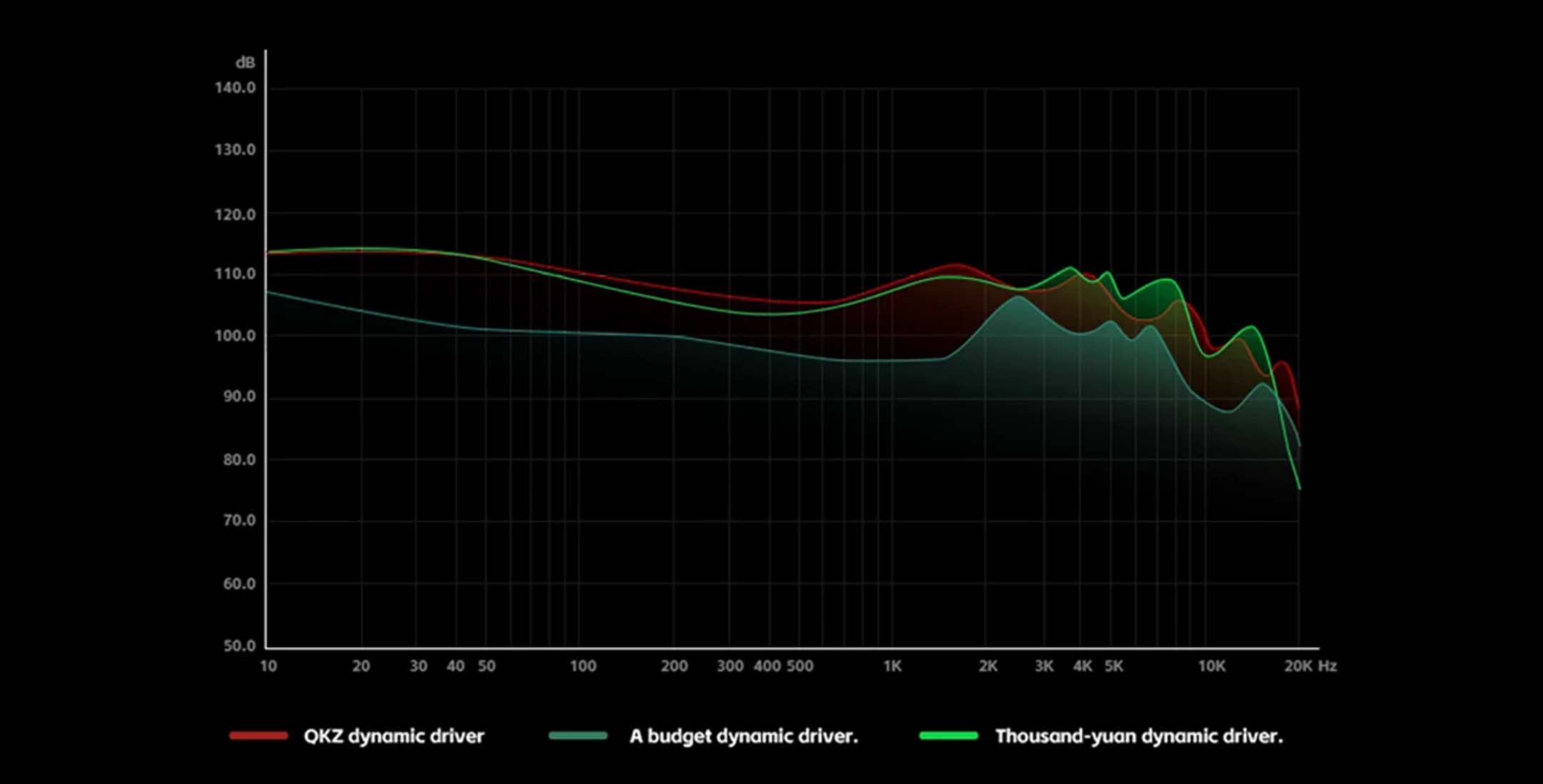Click the '20' frequency axis label
Screen dimensions: 1543x784
tap(361, 666)
